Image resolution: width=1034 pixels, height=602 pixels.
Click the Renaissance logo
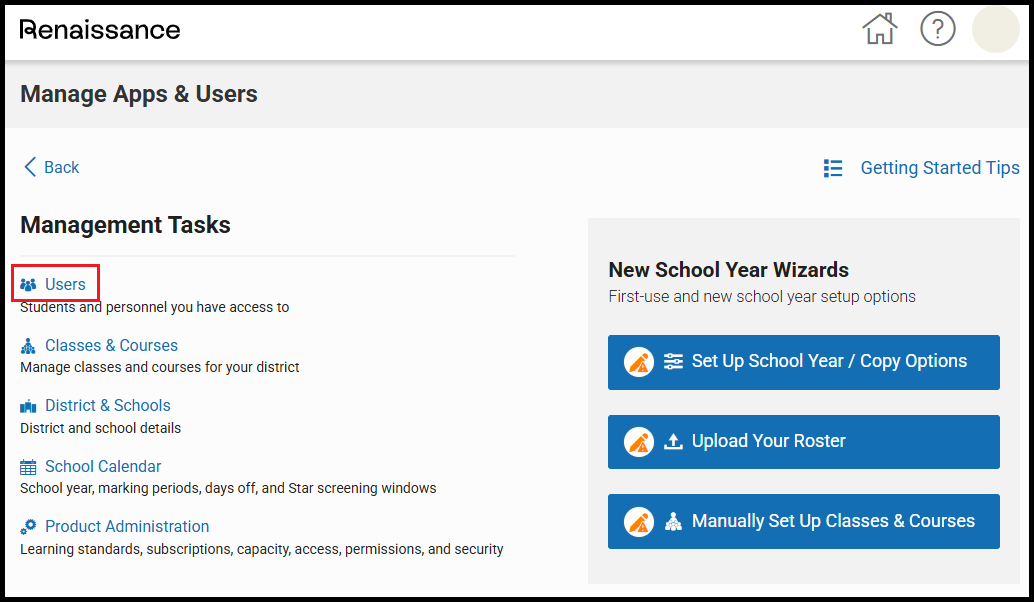point(100,30)
